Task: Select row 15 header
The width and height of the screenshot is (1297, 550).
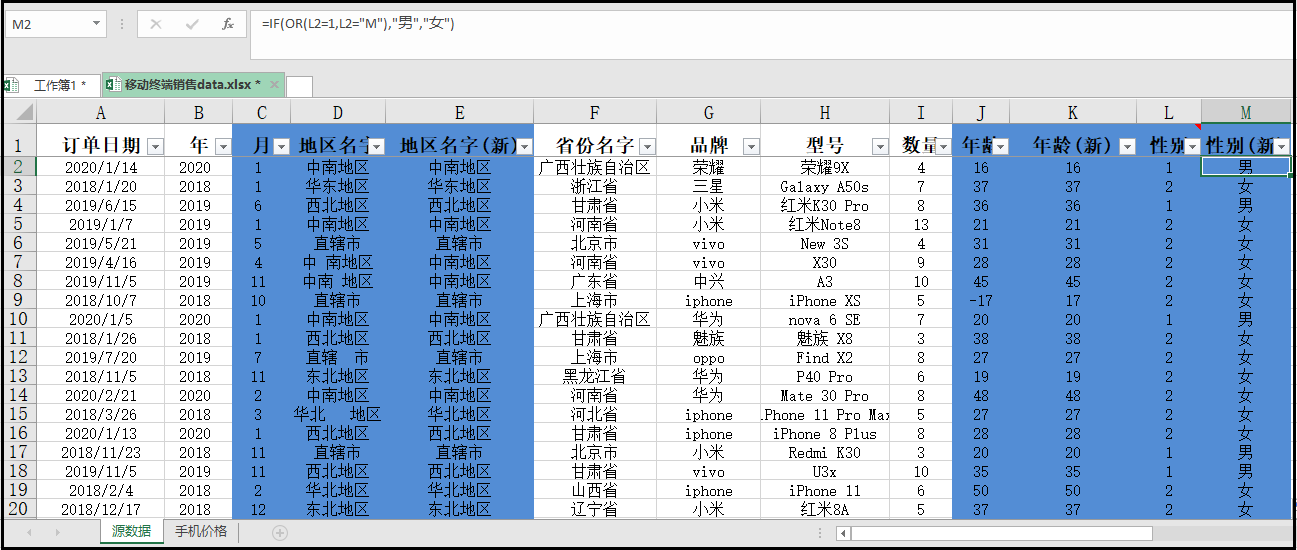Action: [19, 414]
